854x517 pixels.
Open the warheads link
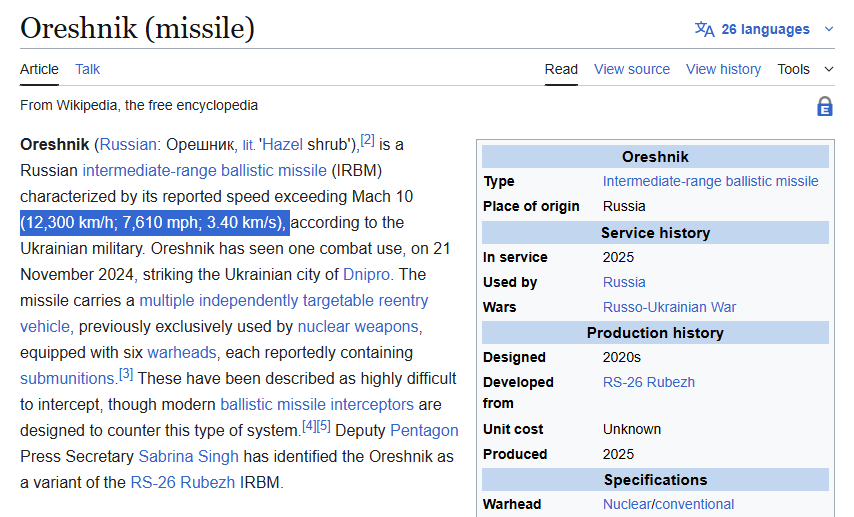[182, 352]
